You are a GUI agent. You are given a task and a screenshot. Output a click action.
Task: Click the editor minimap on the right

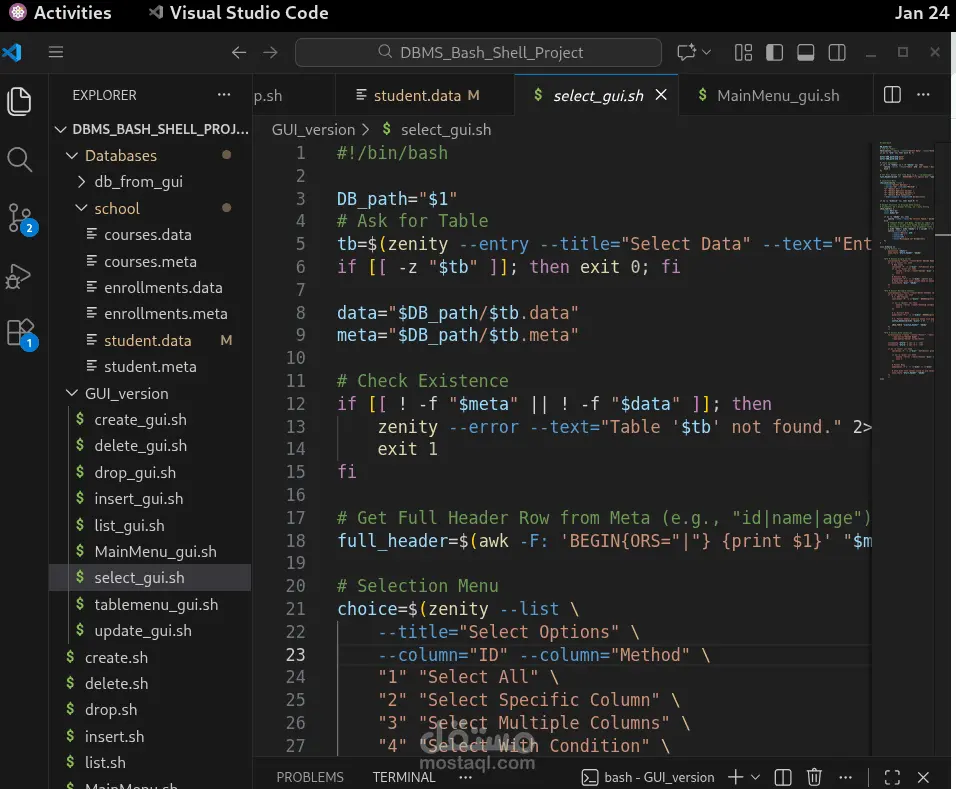(x=905, y=250)
